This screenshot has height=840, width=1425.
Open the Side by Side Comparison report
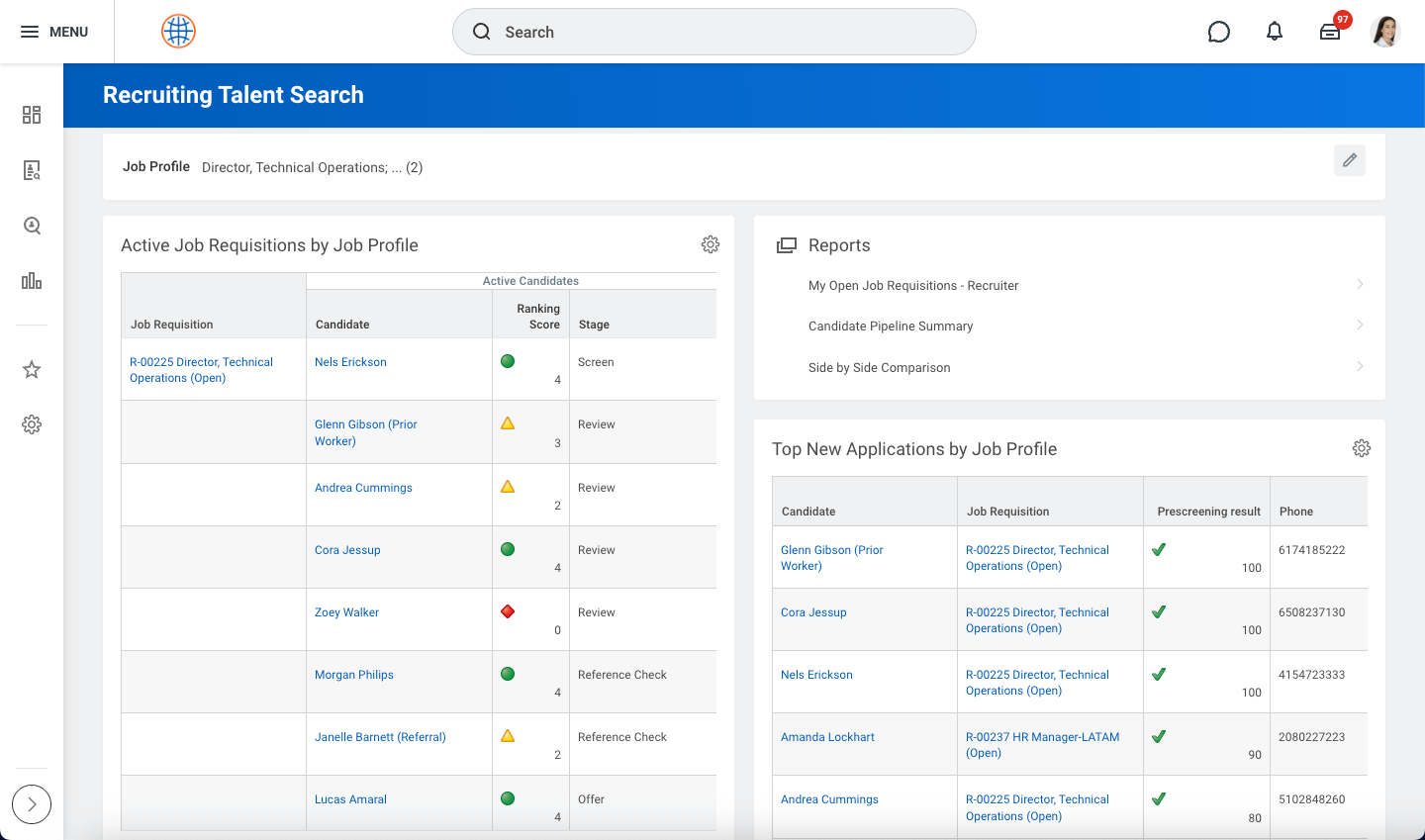click(879, 368)
